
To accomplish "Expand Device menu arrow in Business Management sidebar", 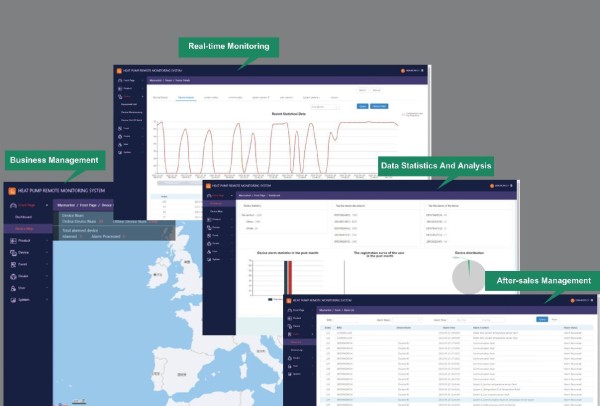I will 47,253.
